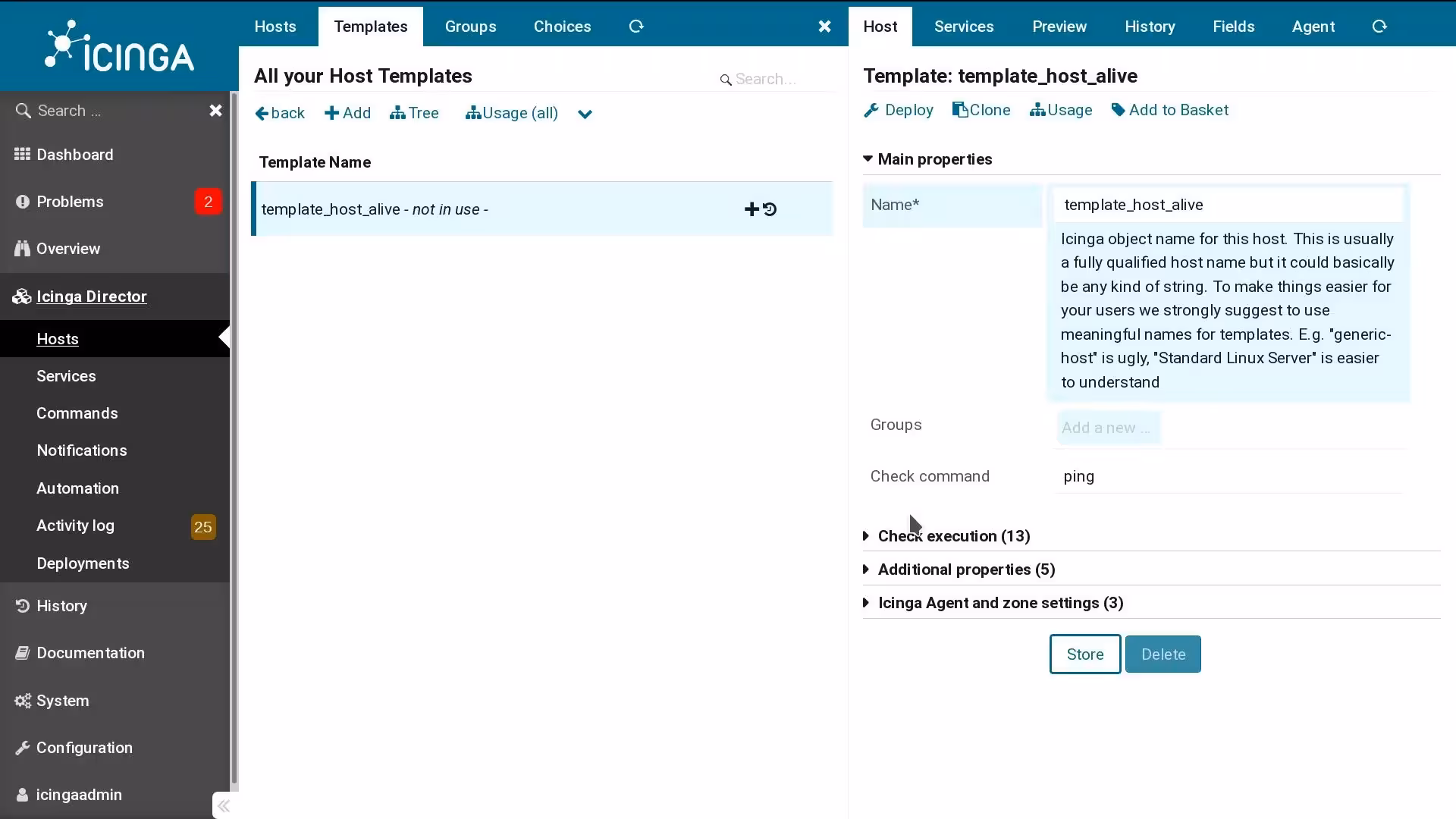Switch to the Groups tab
Screen dimensions: 1456x819
(470, 27)
